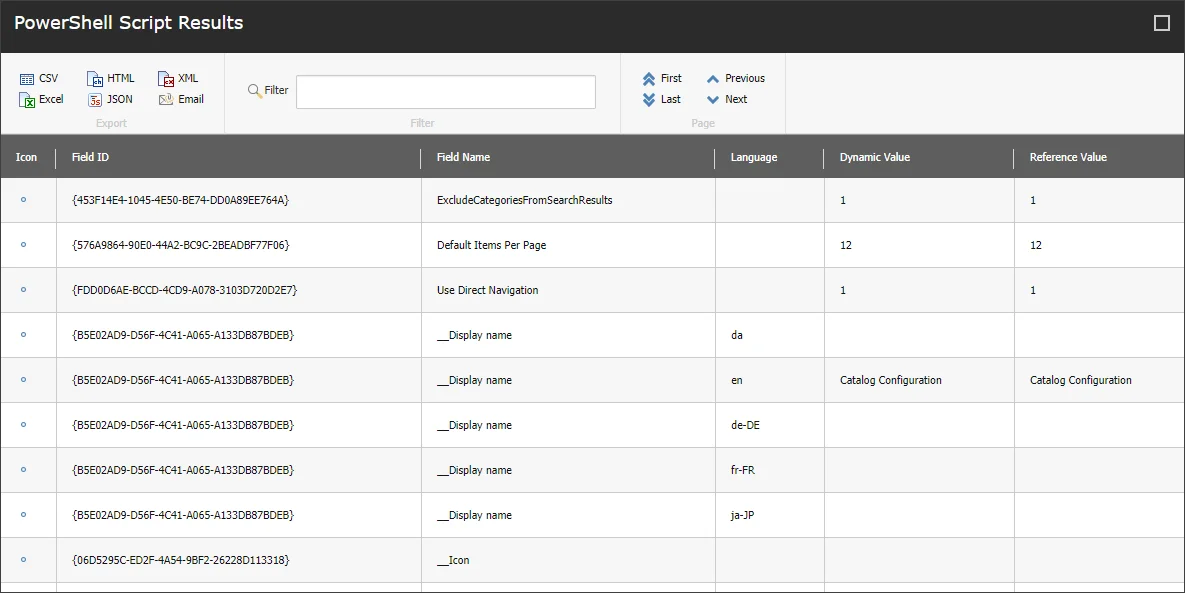
Task: Jump to first page using double-up arrow icon
Action: point(648,79)
